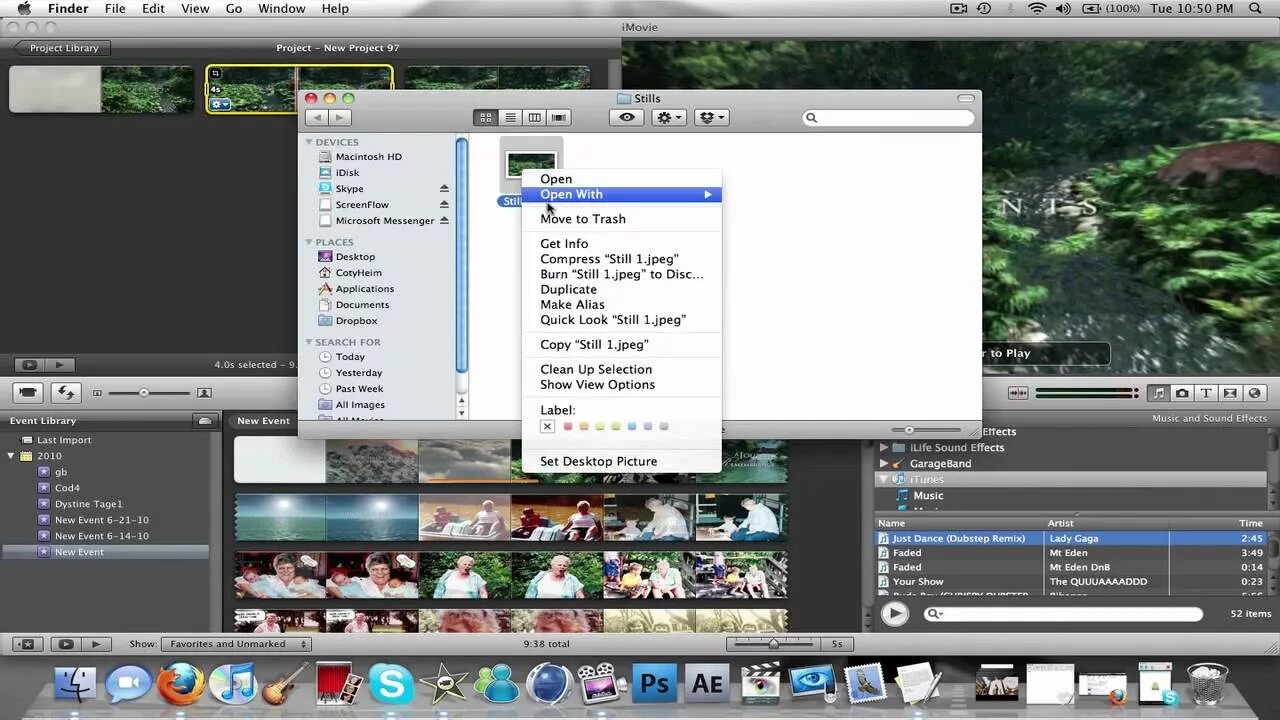Open Trash in the Dock
Screen dimensions: 1280x720
(x=1207, y=684)
